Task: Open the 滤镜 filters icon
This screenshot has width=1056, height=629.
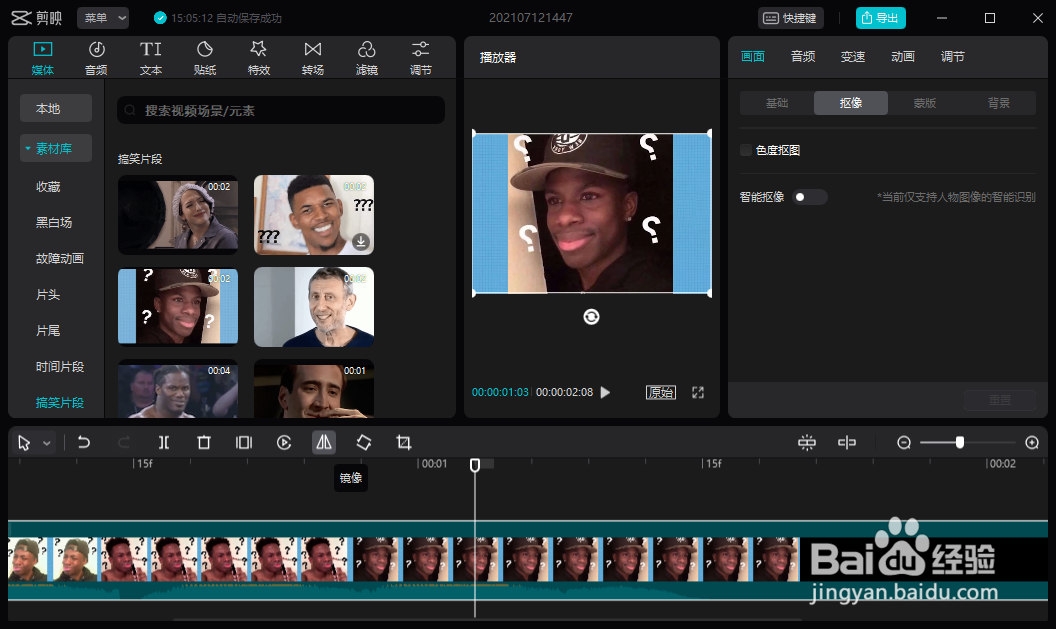Action: coord(366,58)
